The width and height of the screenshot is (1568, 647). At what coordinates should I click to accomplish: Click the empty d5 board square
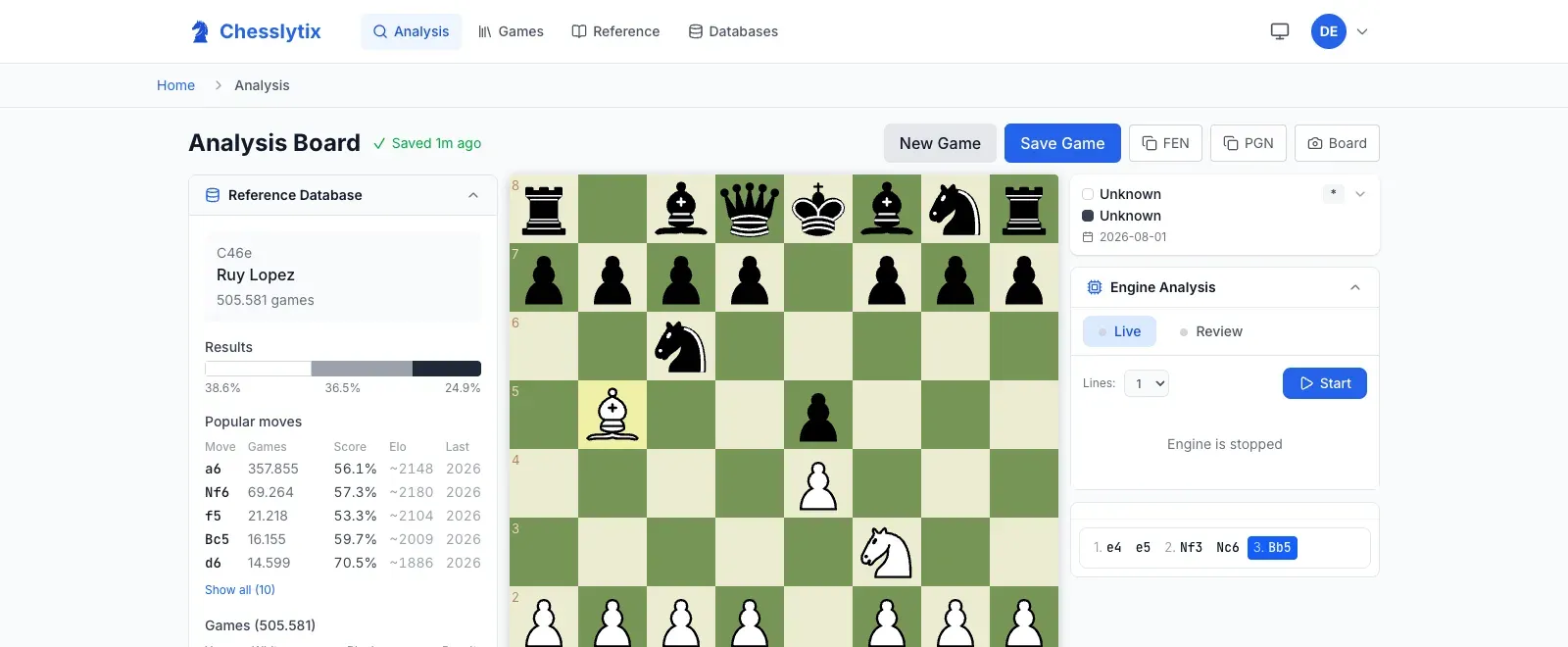750,415
